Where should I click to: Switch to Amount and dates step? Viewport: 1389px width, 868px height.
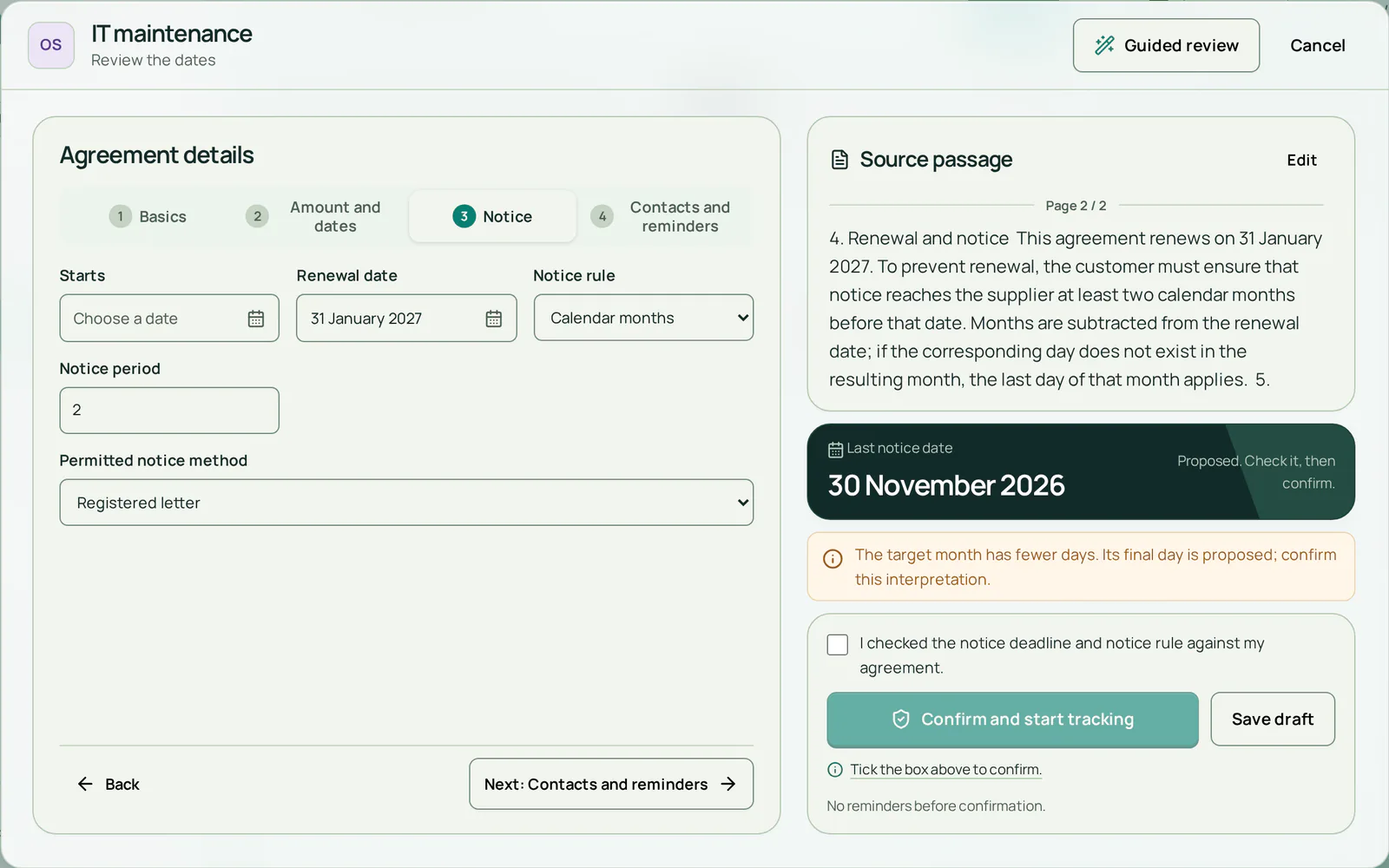tap(318, 216)
